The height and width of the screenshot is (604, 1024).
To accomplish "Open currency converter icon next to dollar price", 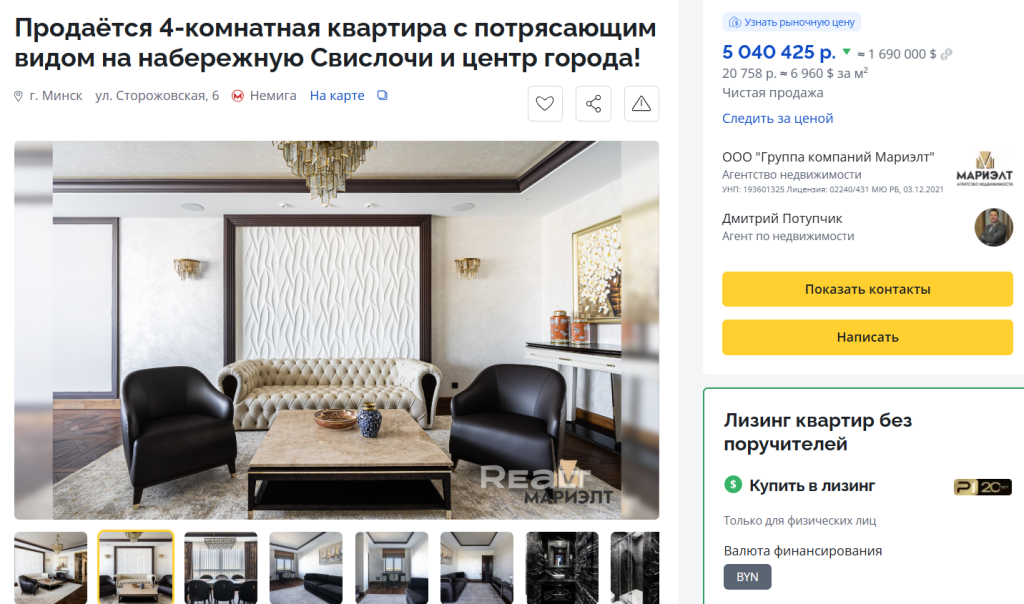I will click(946, 54).
